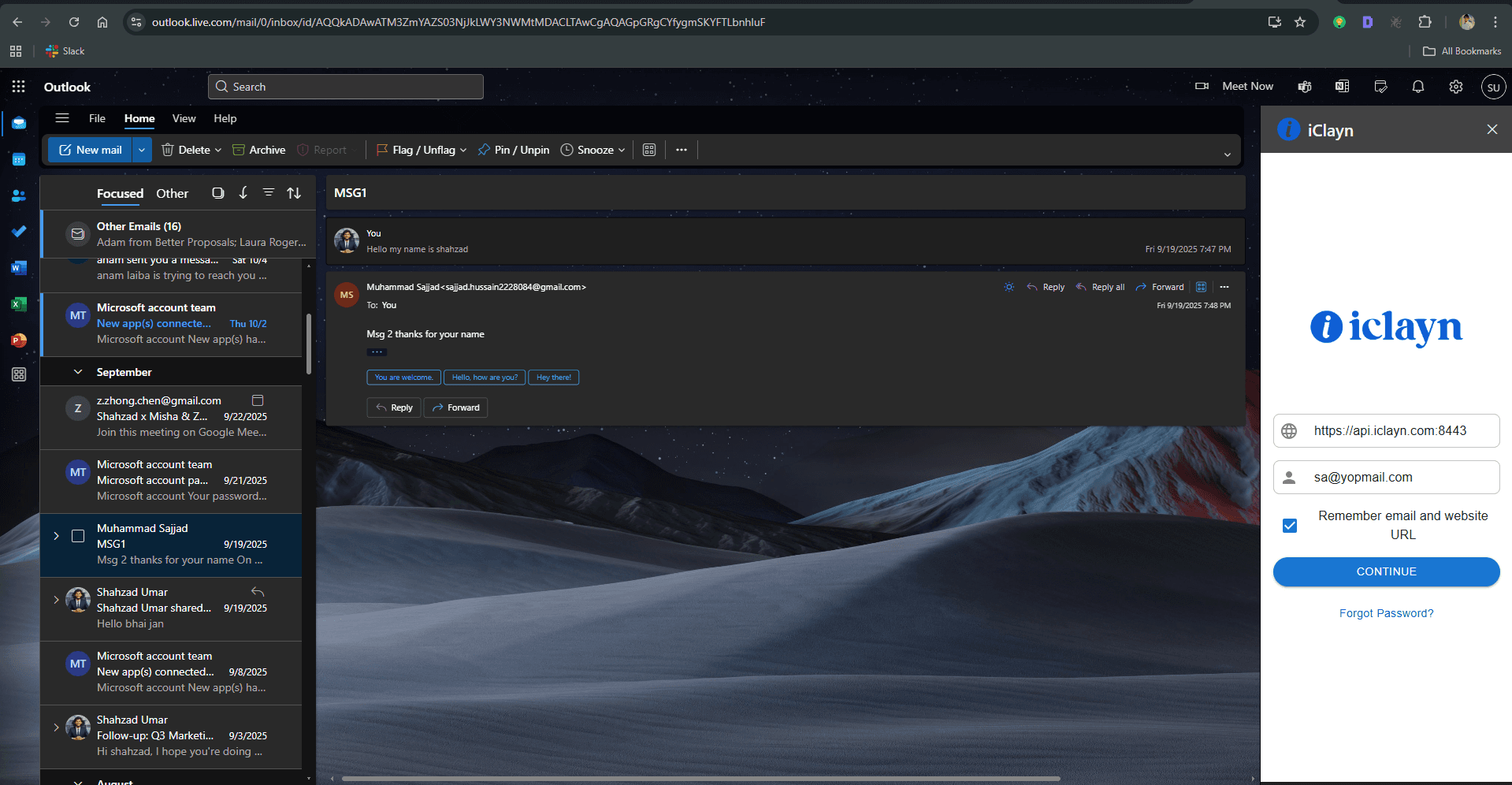Switch to the View ribbon tab
The image size is (1512, 785).
(184, 118)
